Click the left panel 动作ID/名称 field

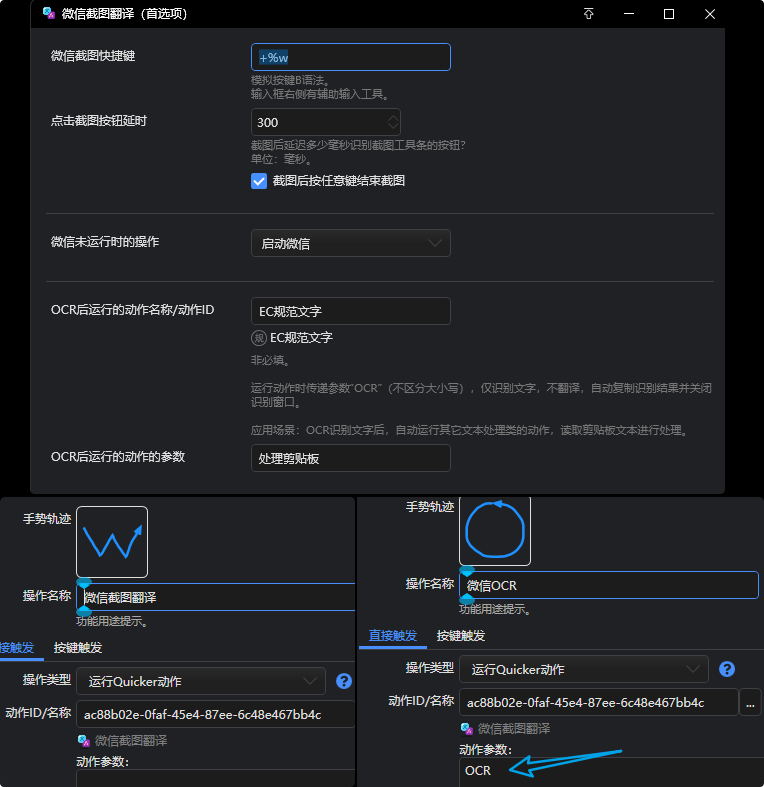[216, 714]
